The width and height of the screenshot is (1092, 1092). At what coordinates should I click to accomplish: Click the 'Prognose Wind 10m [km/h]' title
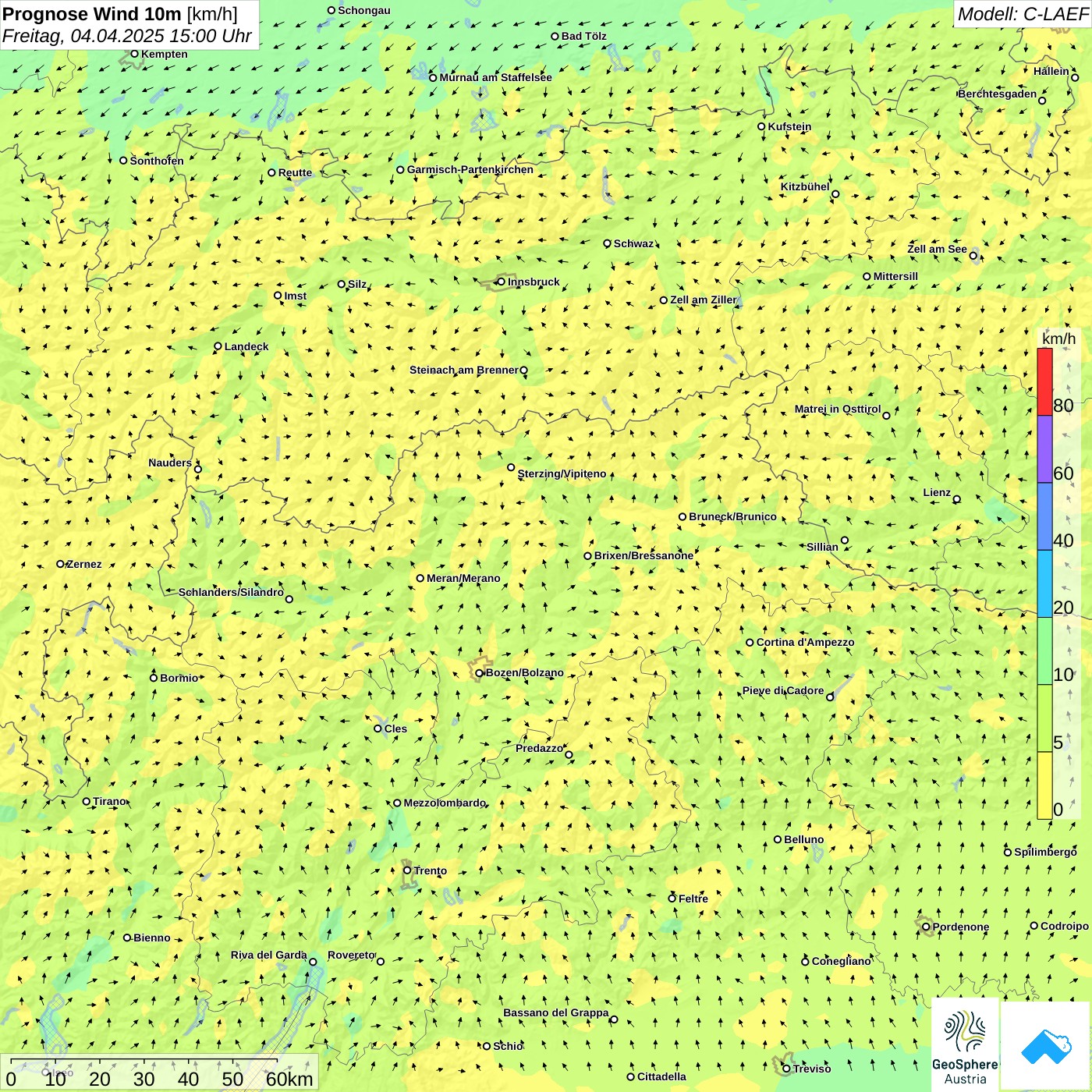tap(120, 13)
